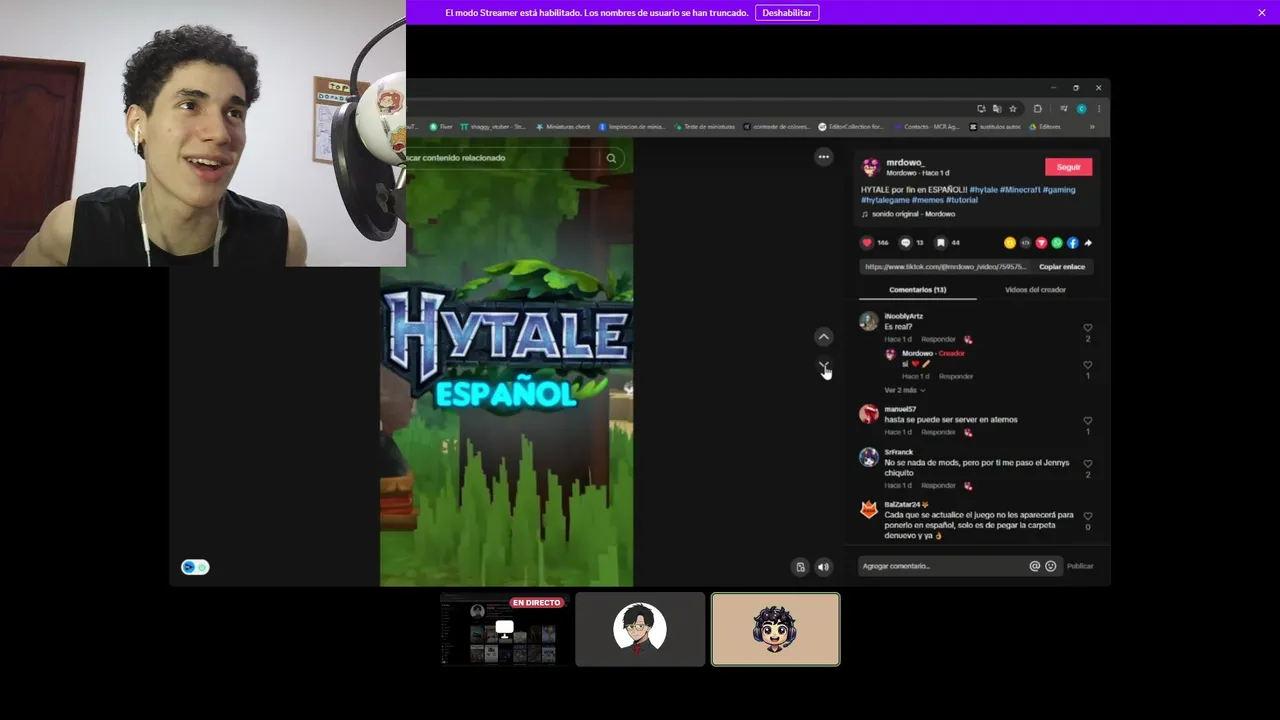Open the 'Miniaturas check' bookmark
Screen dimensions: 1280x720
[563, 127]
